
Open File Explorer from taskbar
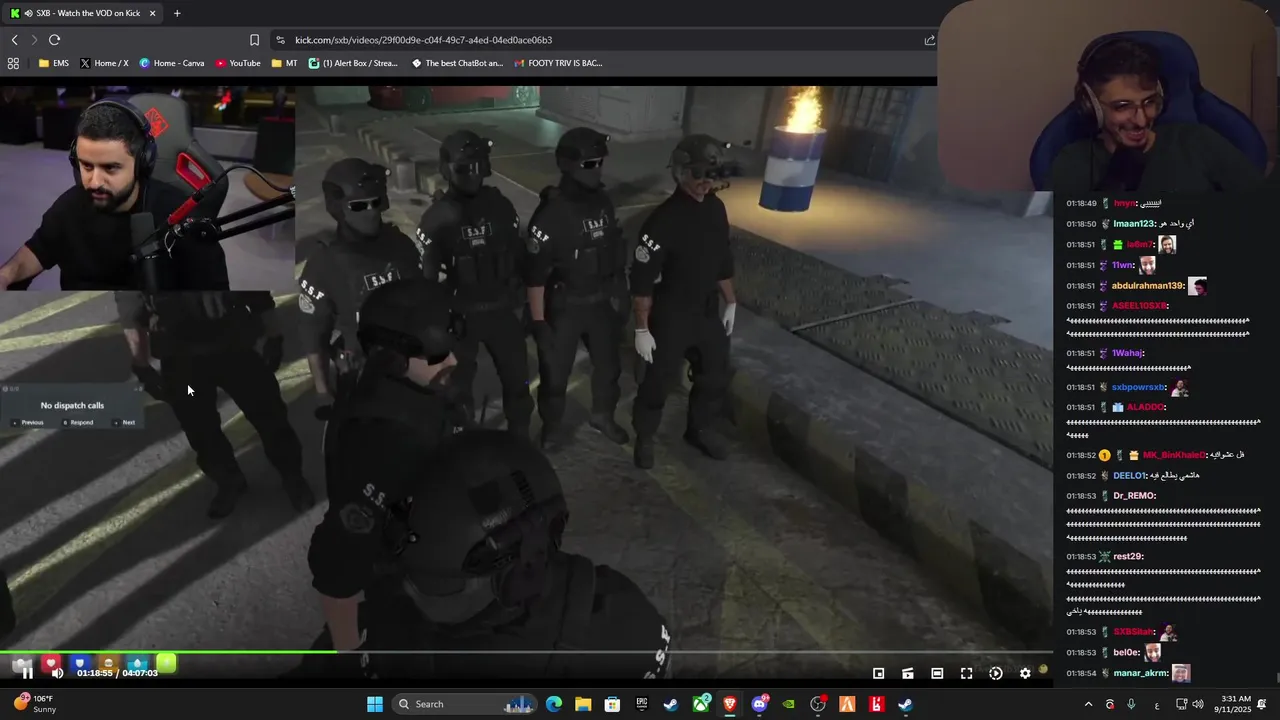(583, 704)
